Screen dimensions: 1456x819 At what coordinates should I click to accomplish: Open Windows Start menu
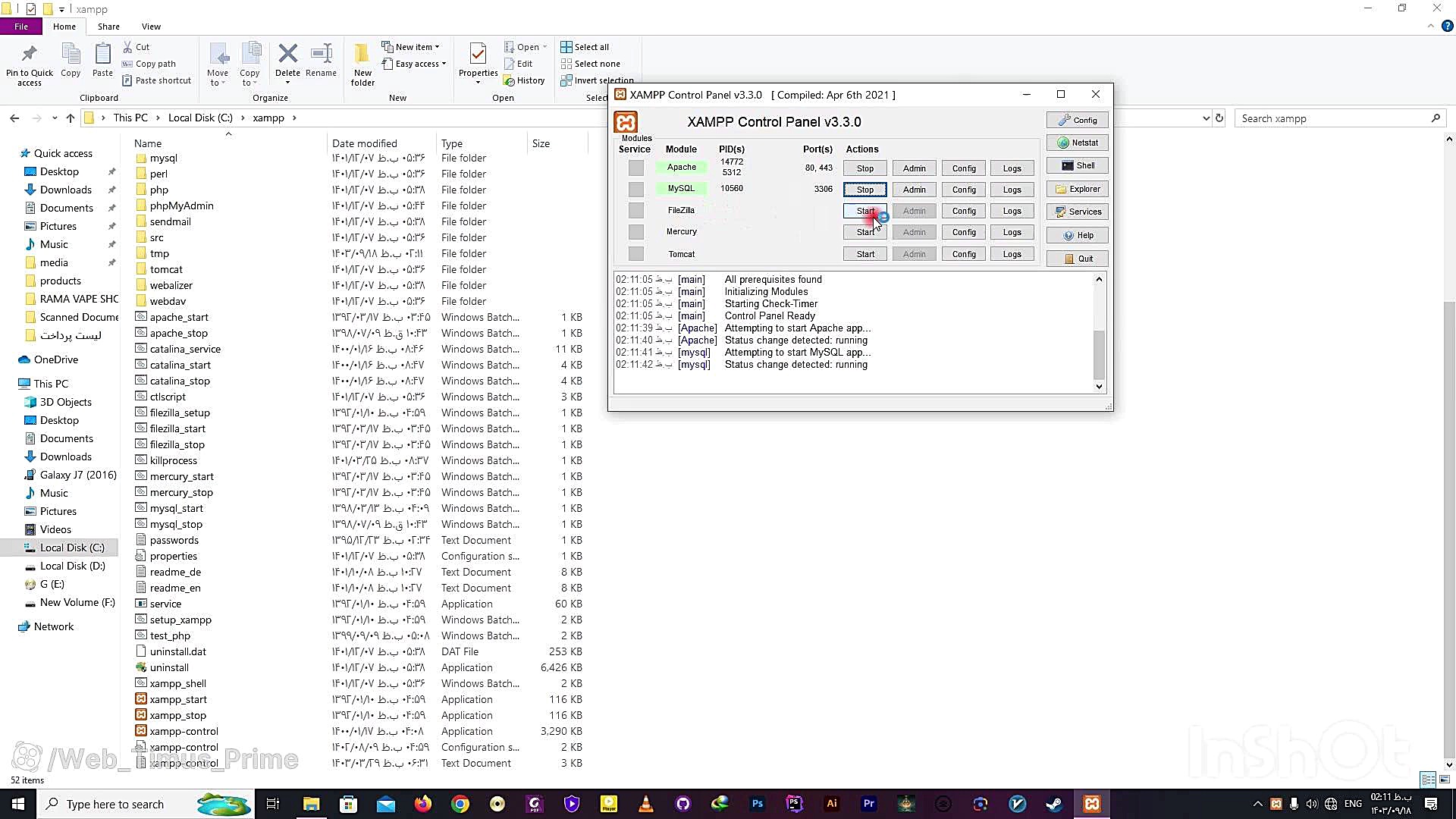pos(18,804)
